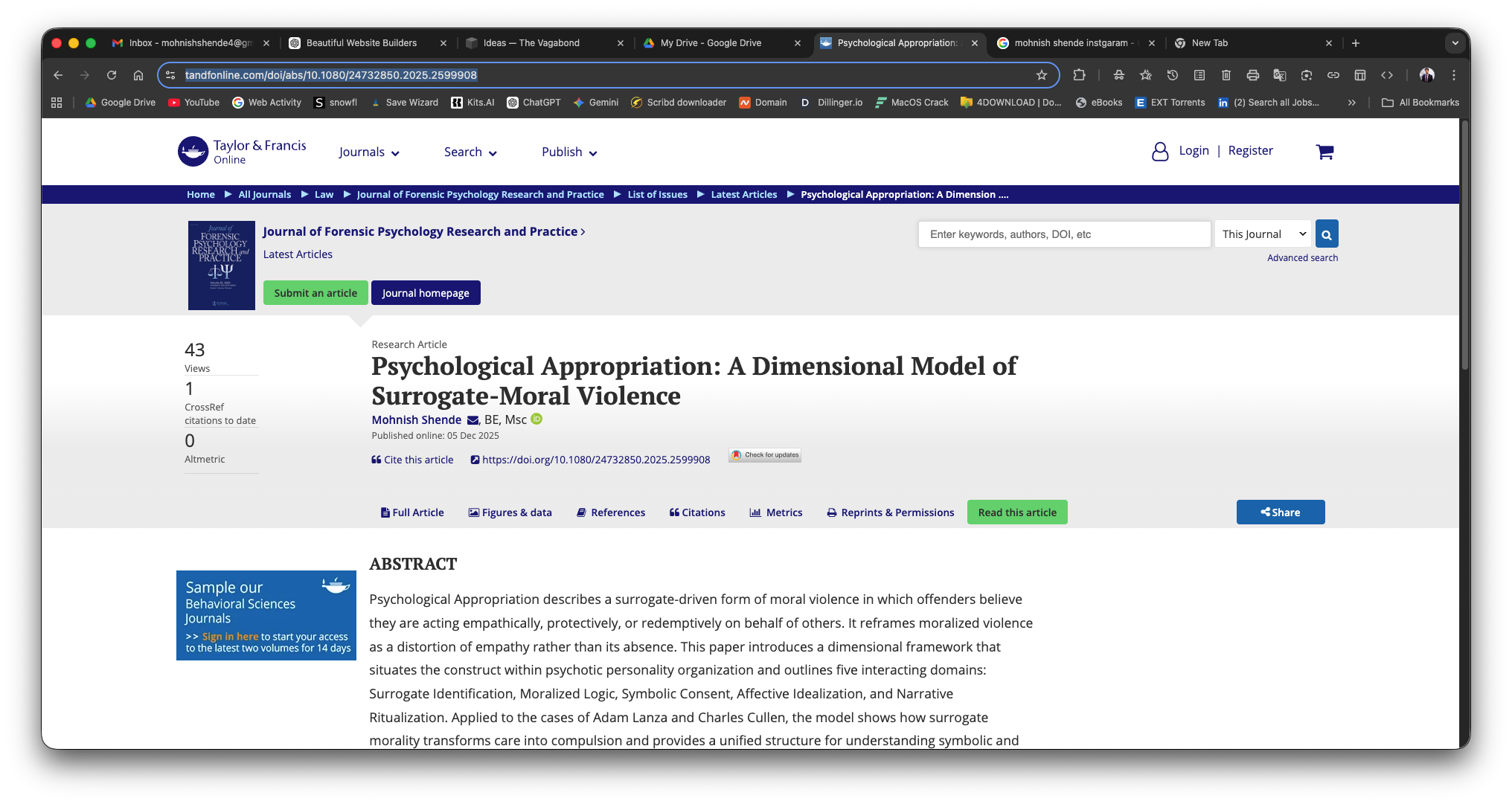Open the Journals dropdown menu
This screenshot has height=804, width=1512.
pos(369,152)
